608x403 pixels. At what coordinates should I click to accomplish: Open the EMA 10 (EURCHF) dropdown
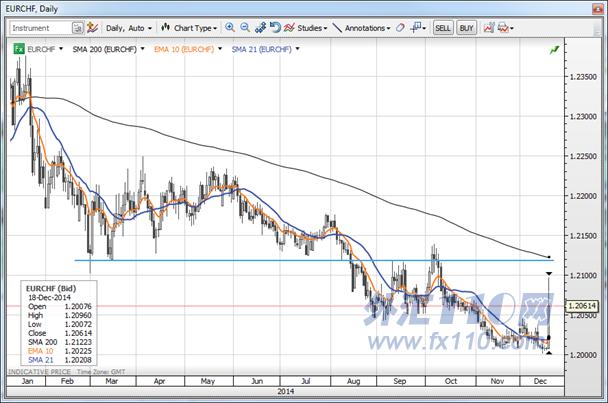pos(220,49)
